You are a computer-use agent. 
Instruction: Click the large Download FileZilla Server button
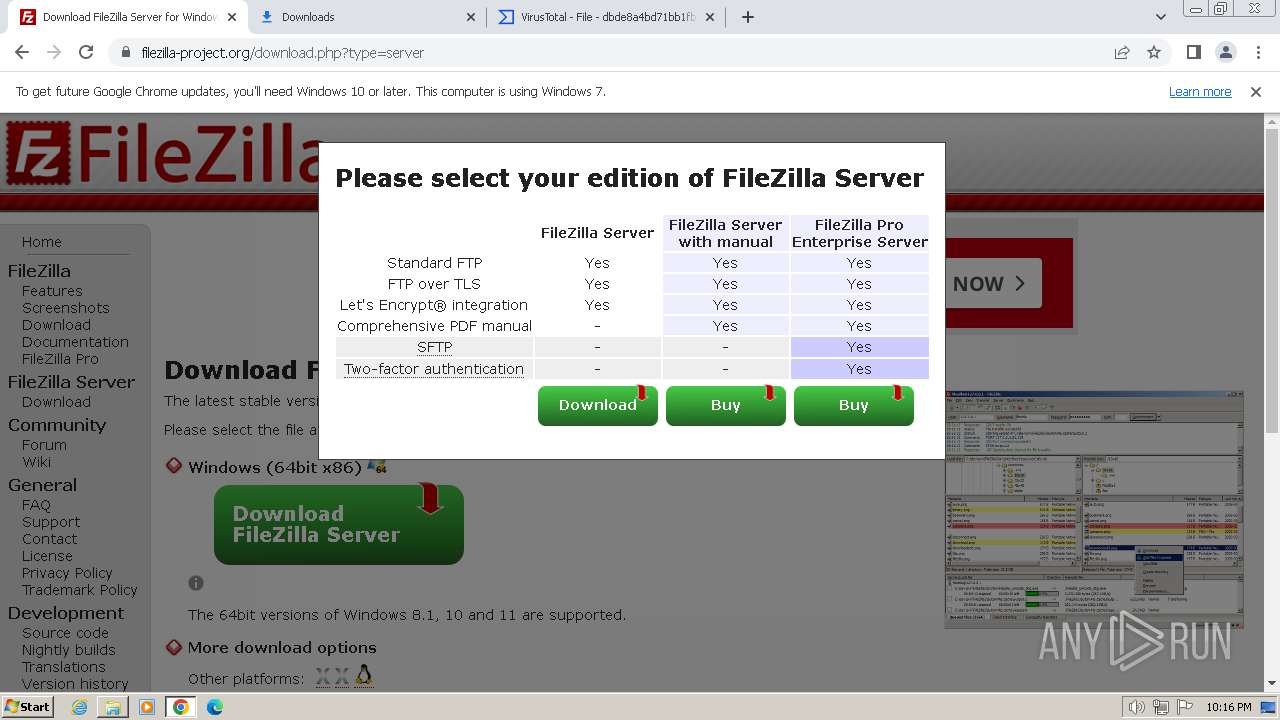tap(339, 525)
